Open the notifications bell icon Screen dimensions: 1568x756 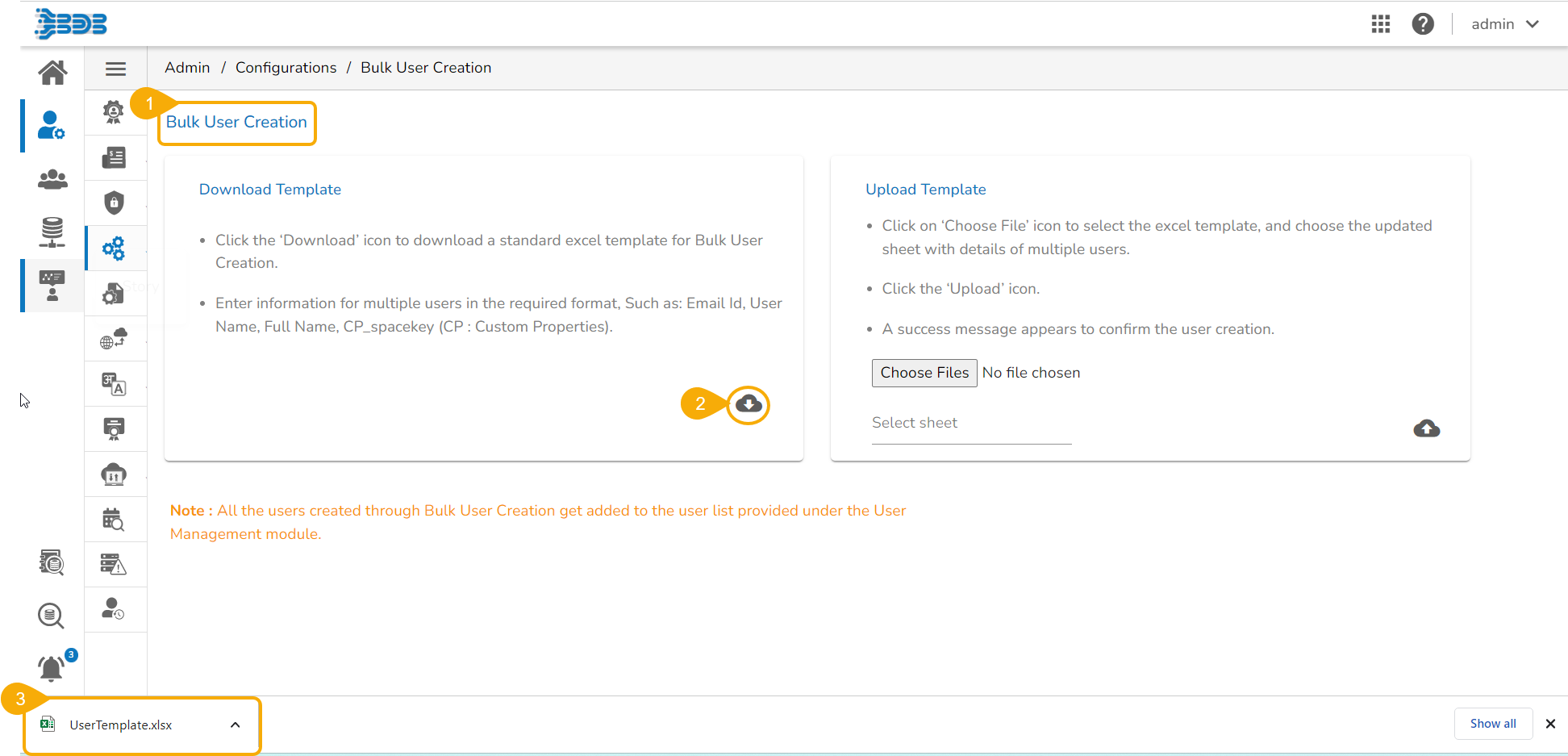(52, 668)
